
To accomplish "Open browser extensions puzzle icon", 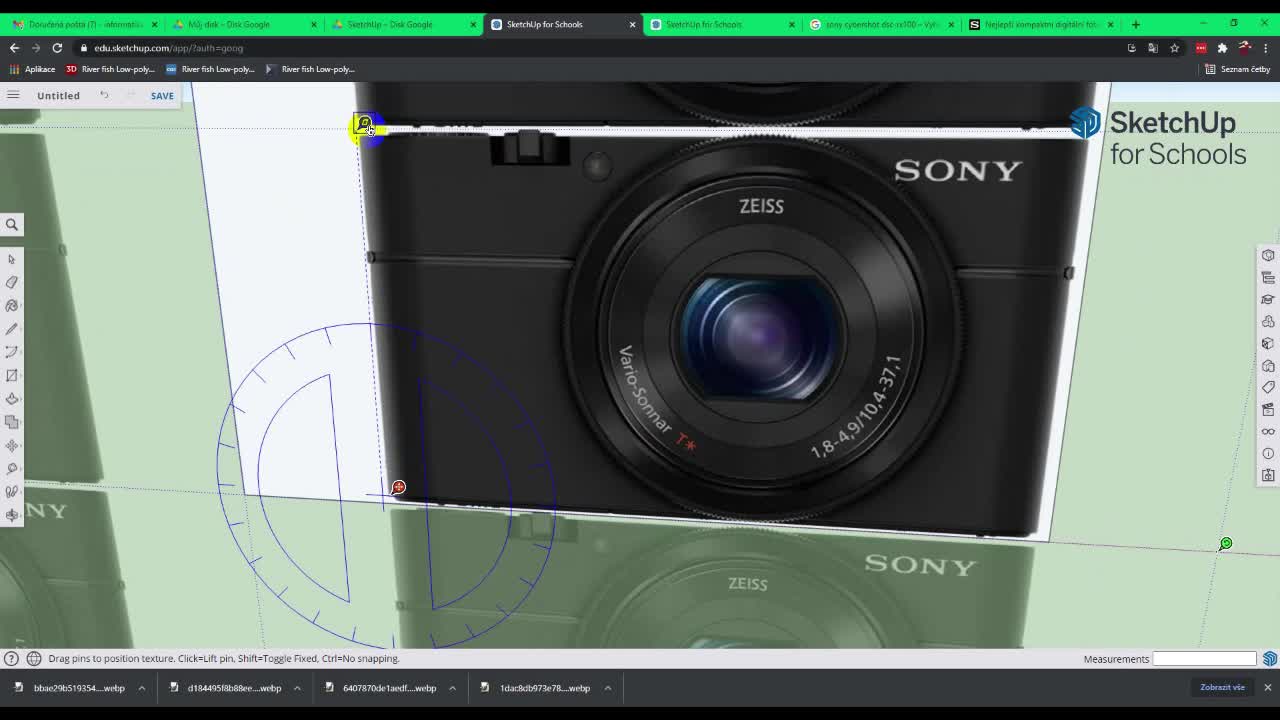I will pyautogui.click(x=1222, y=48).
